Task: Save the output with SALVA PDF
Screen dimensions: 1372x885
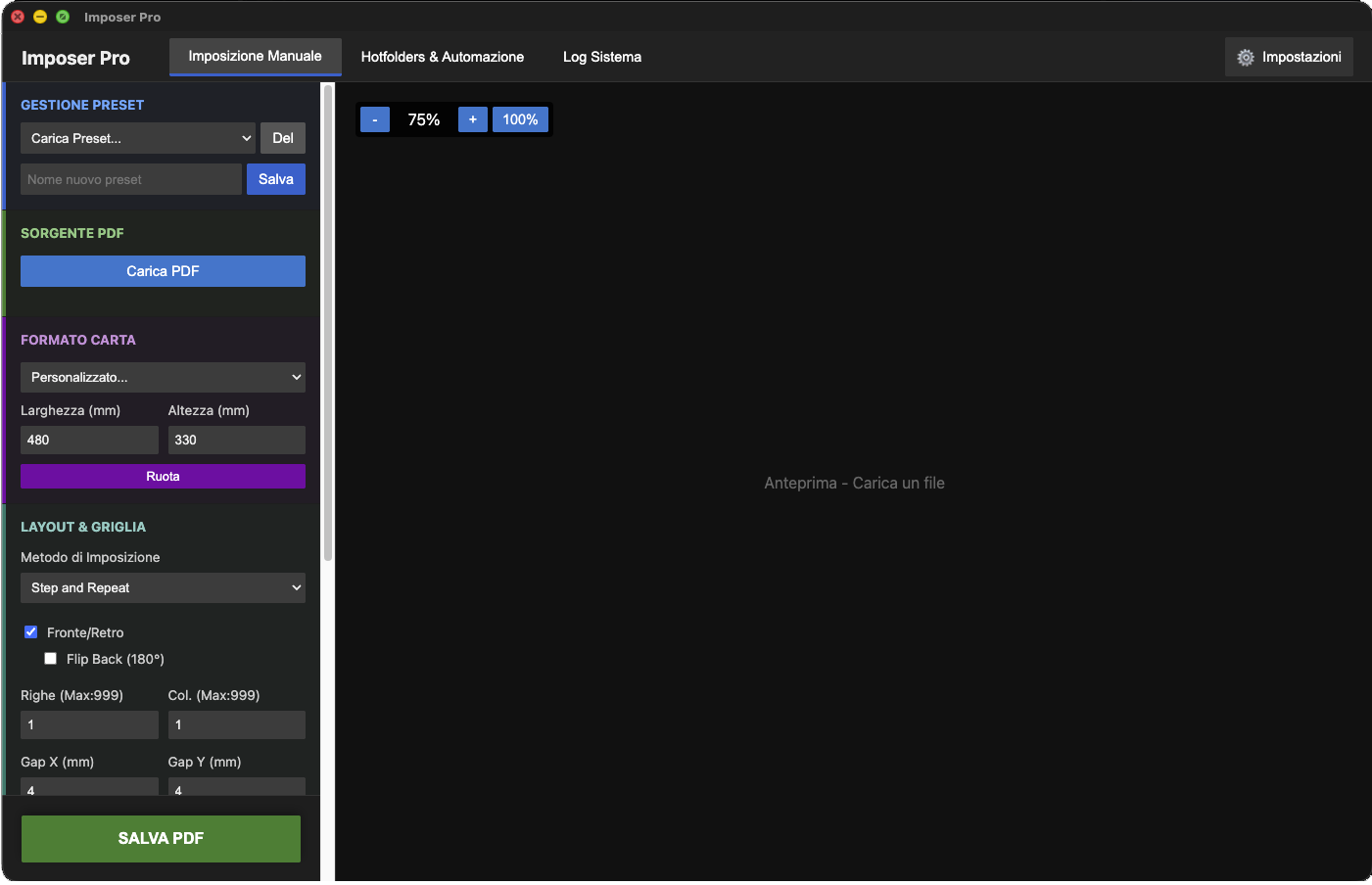Action: pyautogui.click(x=161, y=838)
